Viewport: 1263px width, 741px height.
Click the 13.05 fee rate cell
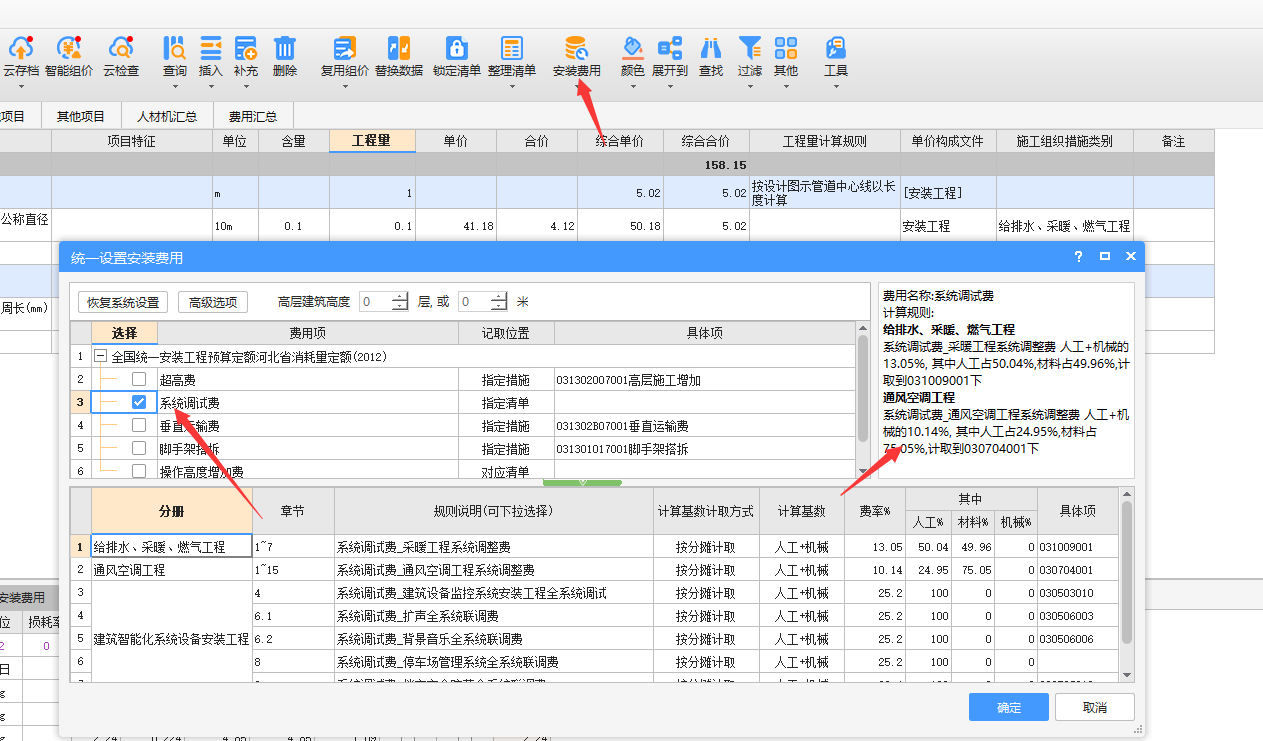(x=875, y=547)
